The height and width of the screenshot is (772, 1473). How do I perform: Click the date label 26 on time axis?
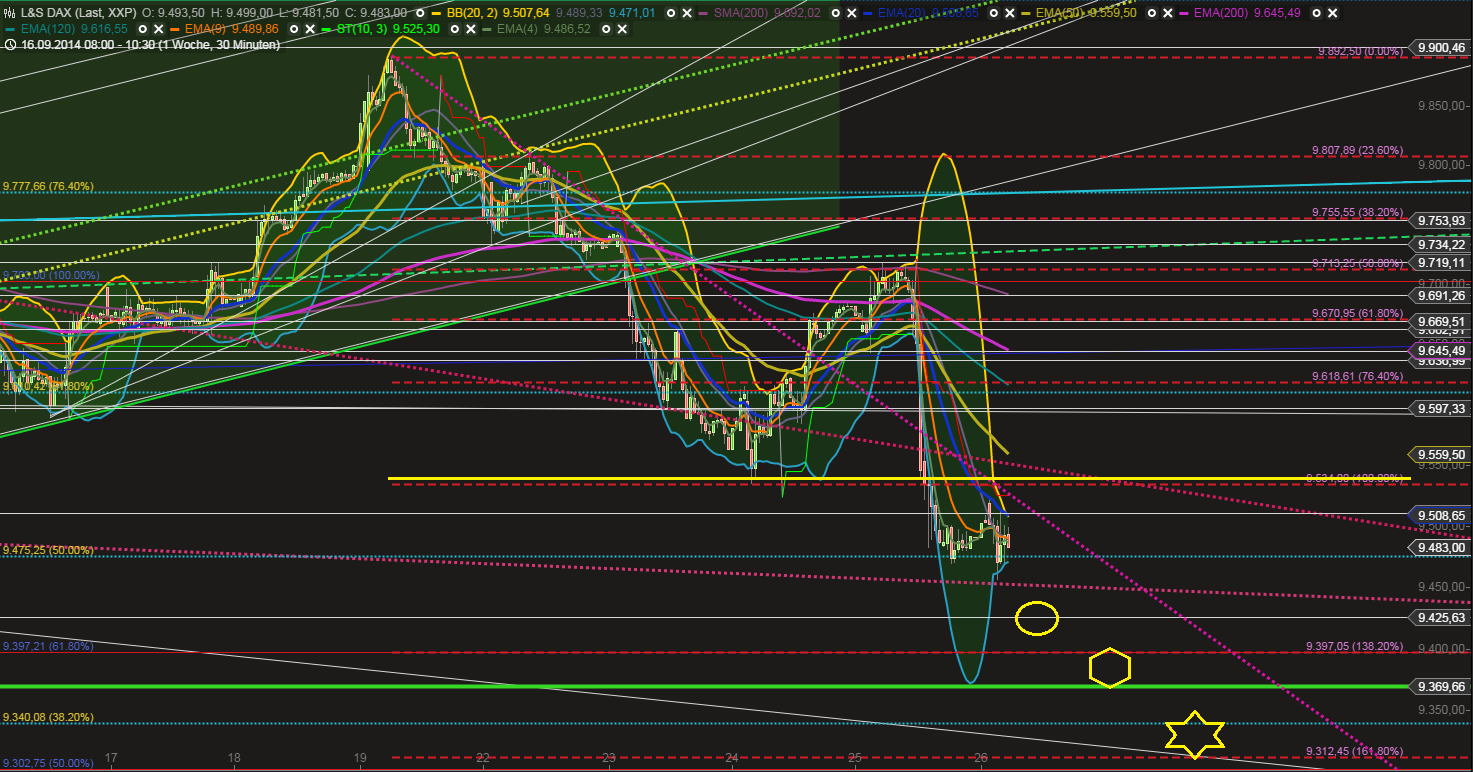click(x=980, y=758)
